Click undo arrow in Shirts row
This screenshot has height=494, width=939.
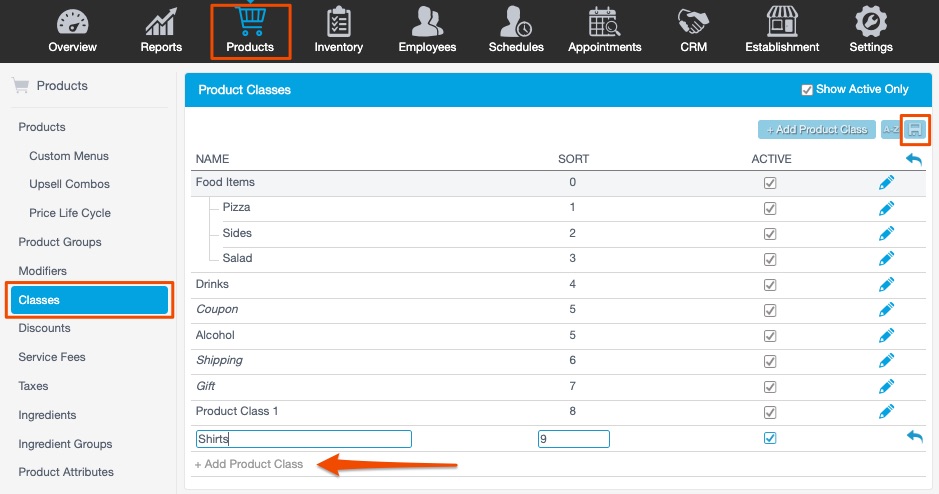tap(914, 437)
